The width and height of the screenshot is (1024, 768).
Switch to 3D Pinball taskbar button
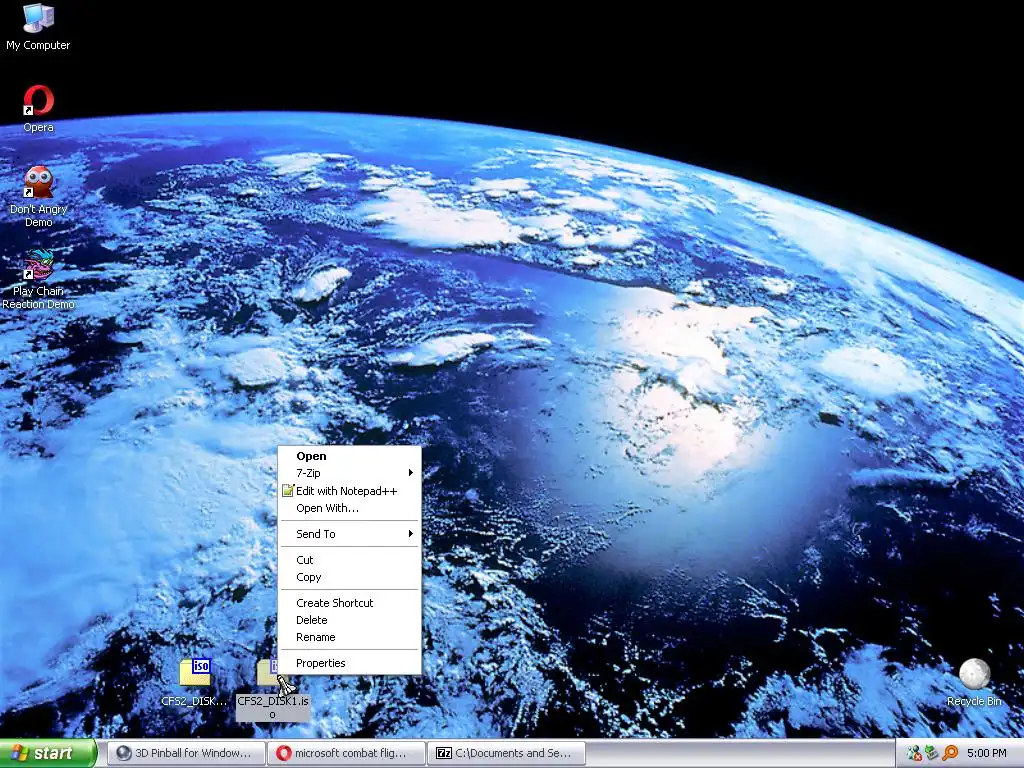[x=186, y=753]
